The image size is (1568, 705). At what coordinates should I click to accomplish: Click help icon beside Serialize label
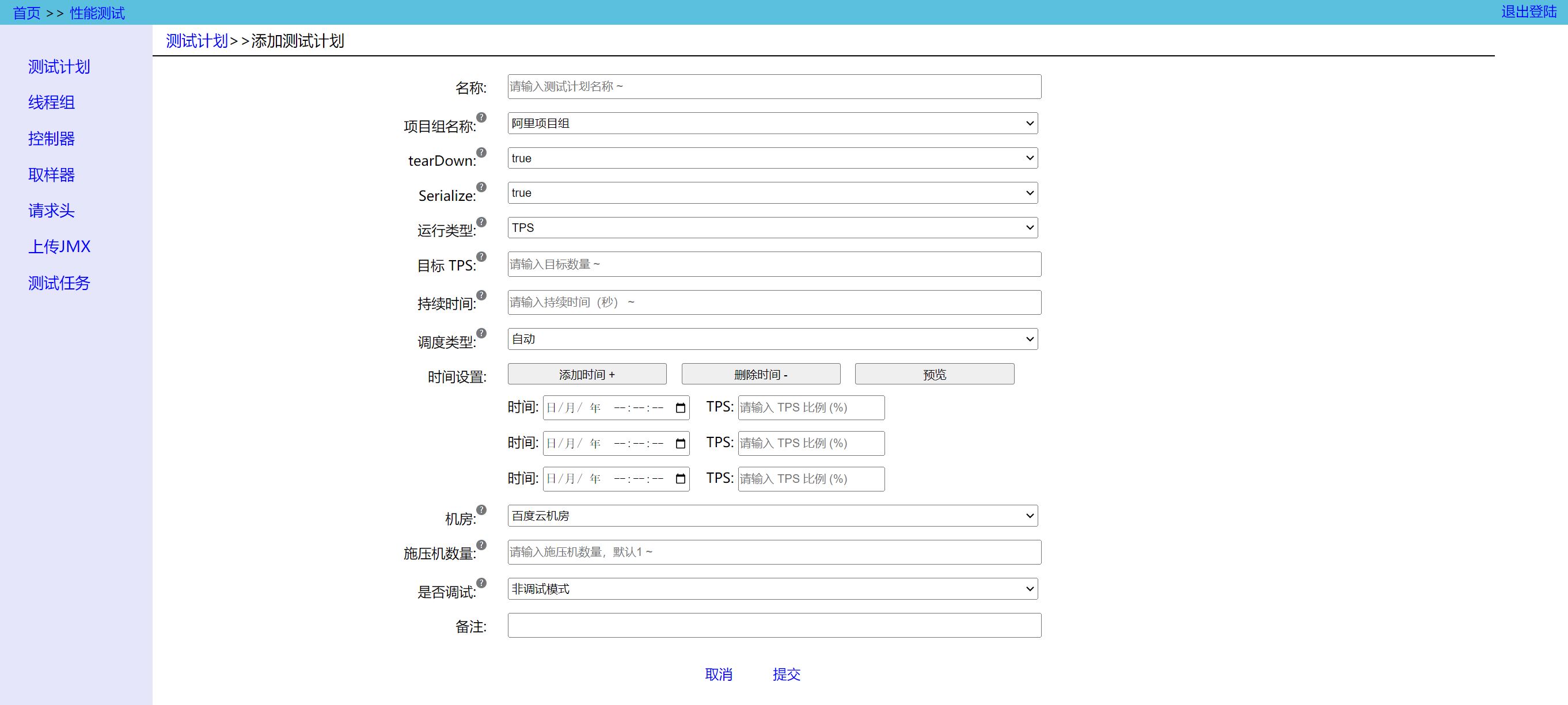click(481, 186)
